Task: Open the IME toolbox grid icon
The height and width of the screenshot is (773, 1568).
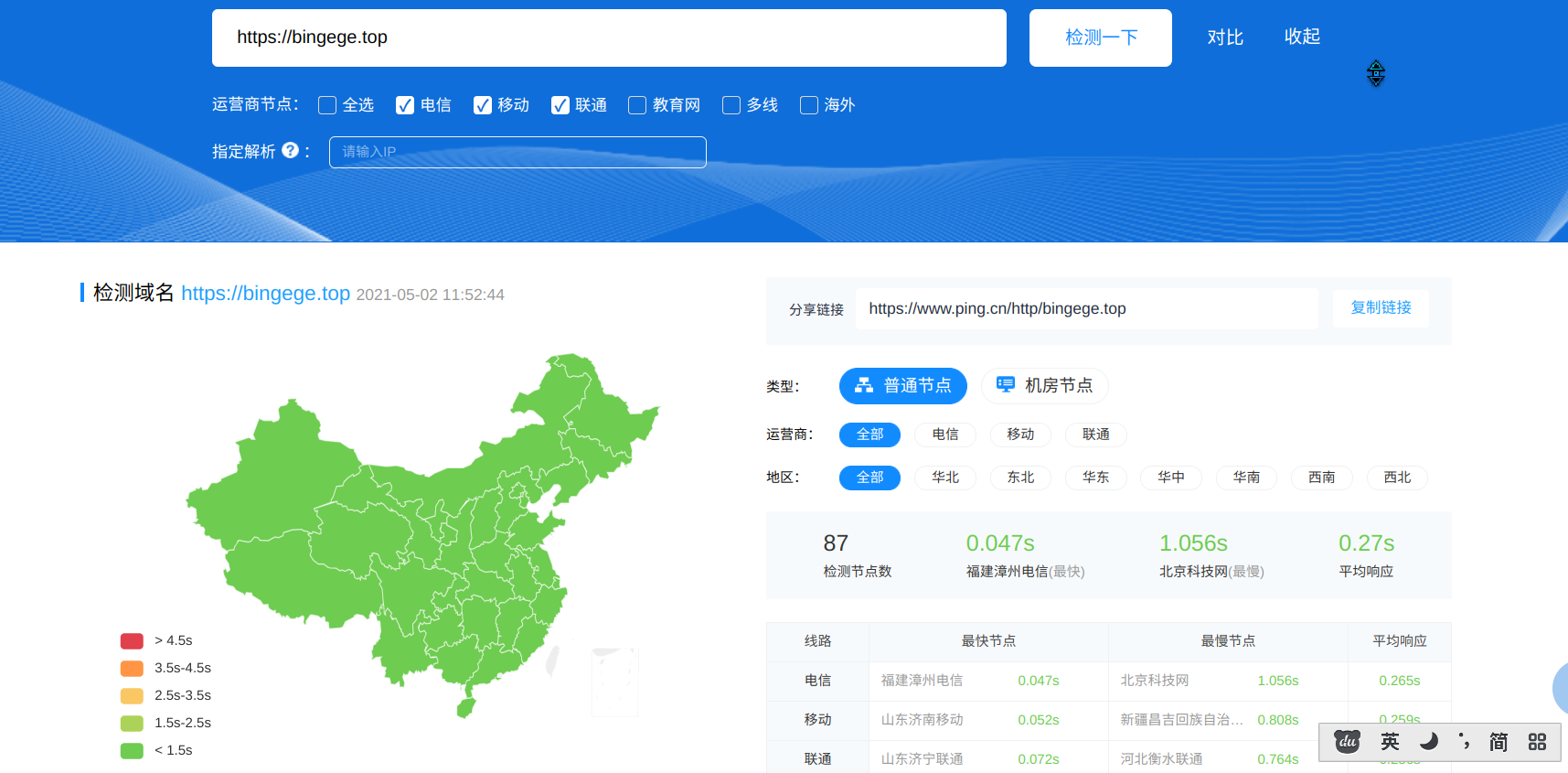Action: (x=1537, y=741)
